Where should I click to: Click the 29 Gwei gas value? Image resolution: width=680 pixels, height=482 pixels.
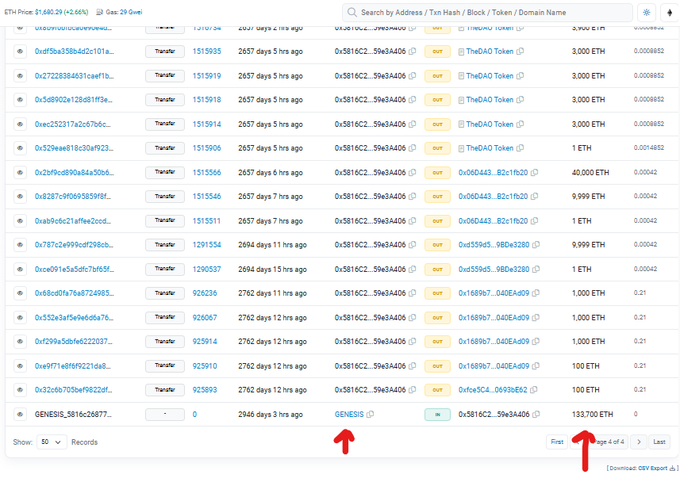(x=131, y=12)
